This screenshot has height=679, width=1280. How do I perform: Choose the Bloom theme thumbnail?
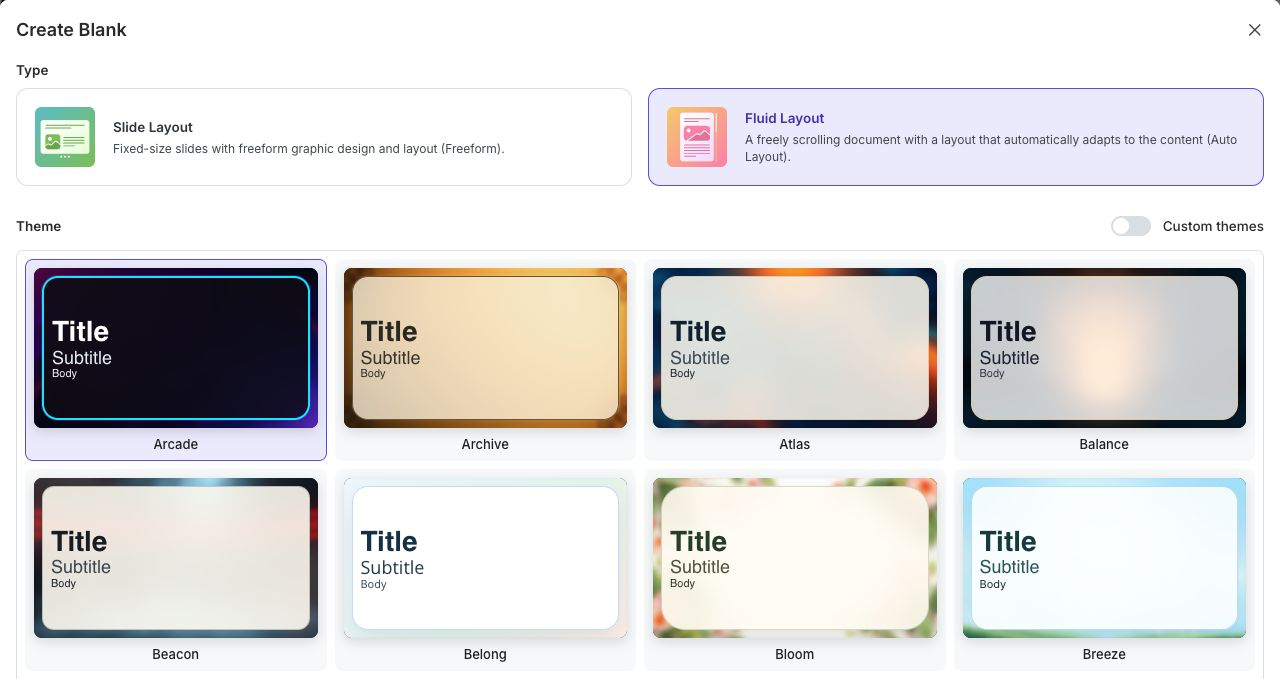pos(795,558)
